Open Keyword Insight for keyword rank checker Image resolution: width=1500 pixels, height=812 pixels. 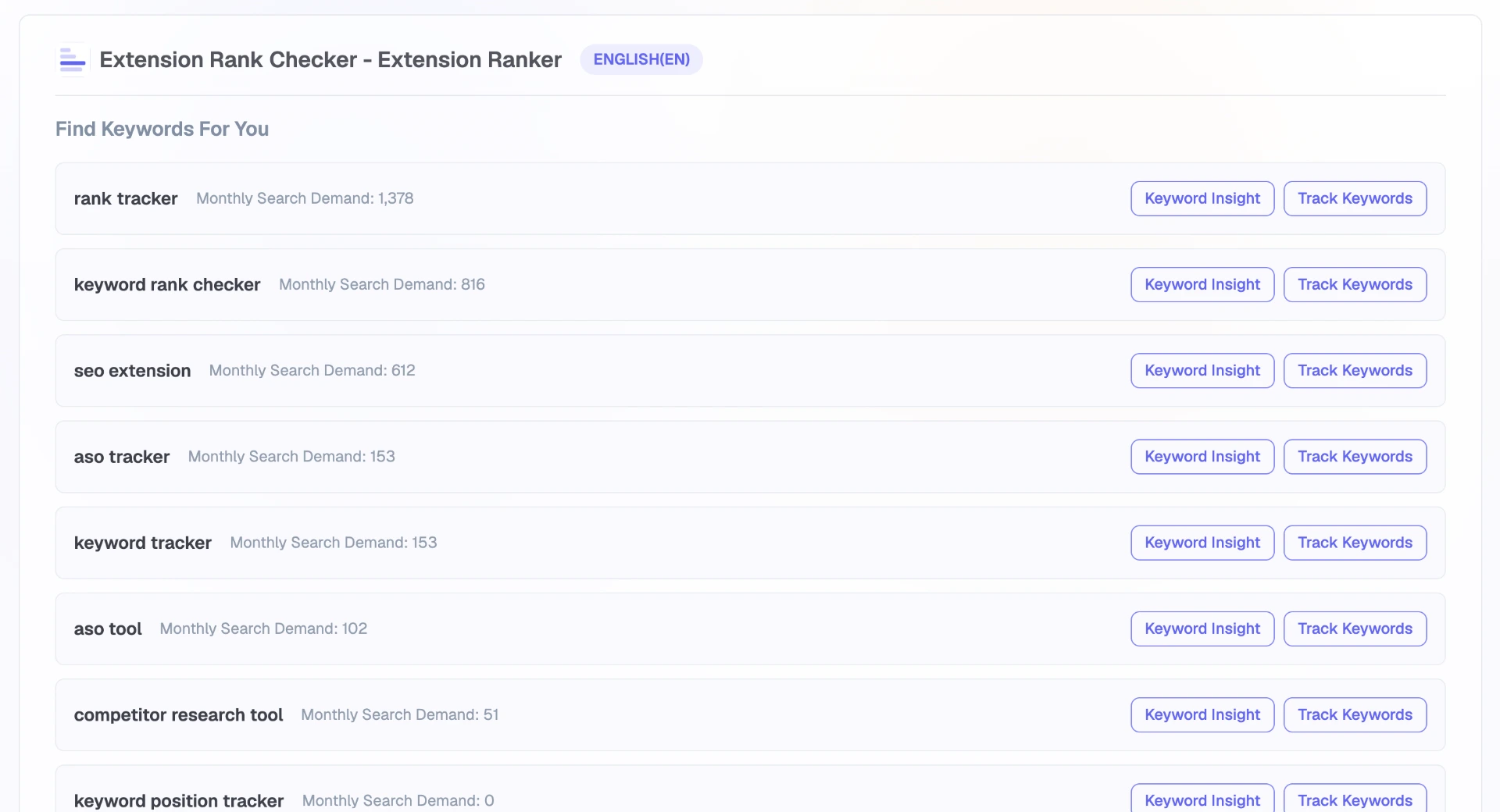[1202, 284]
